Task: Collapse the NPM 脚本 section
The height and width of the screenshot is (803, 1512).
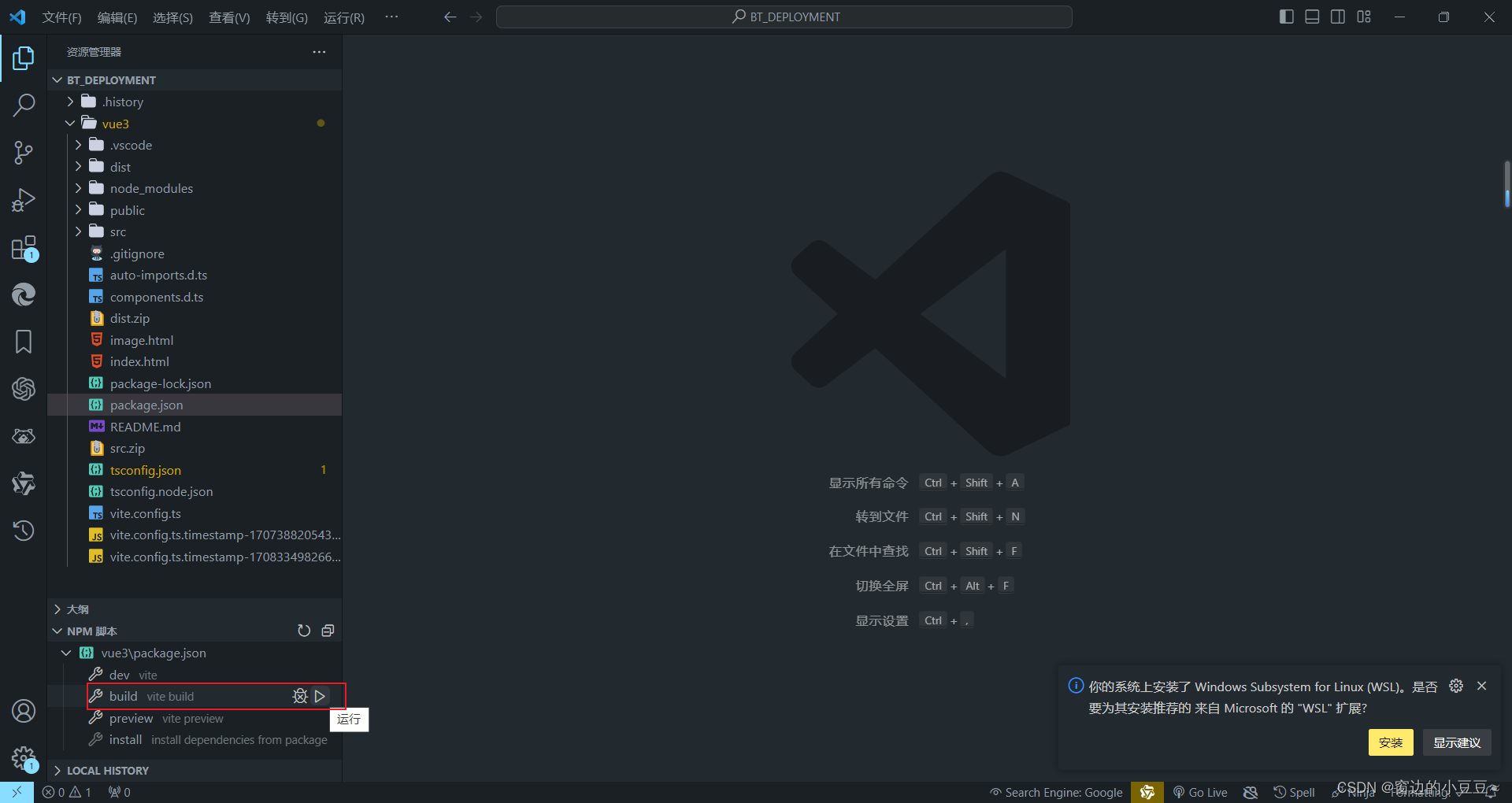Action: tap(57, 631)
